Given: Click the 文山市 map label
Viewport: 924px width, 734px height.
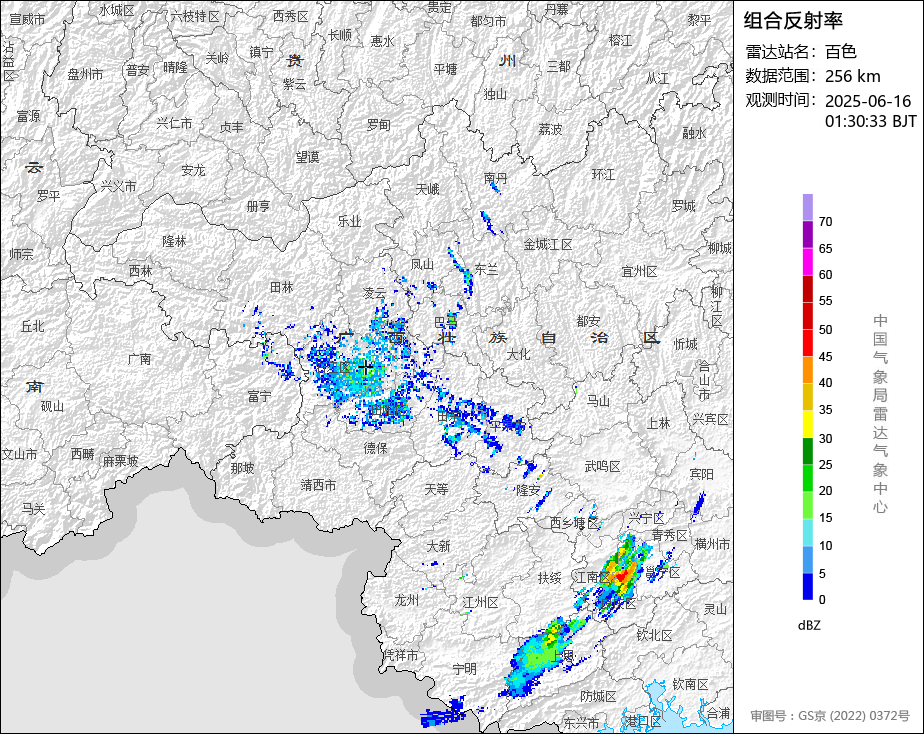Looking at the screenshot, I should (19, 454).
